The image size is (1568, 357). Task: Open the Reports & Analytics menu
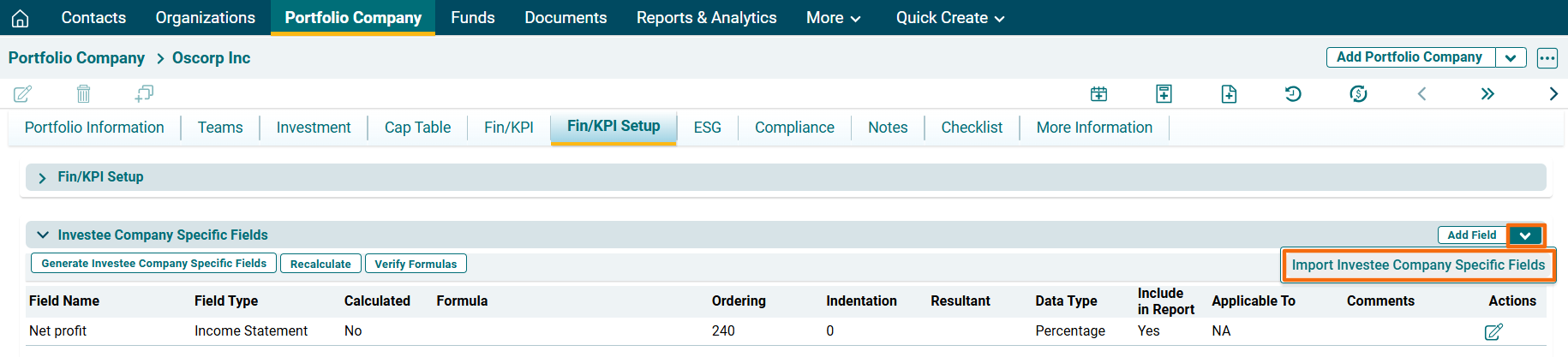706,18
